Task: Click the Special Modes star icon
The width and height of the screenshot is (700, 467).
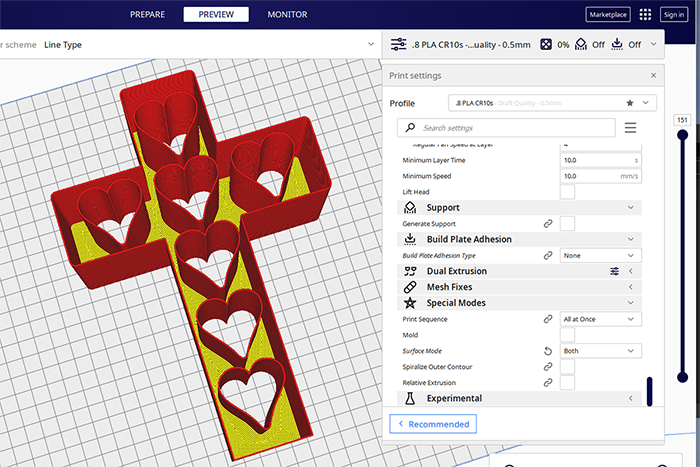Action: coord(410,303)
